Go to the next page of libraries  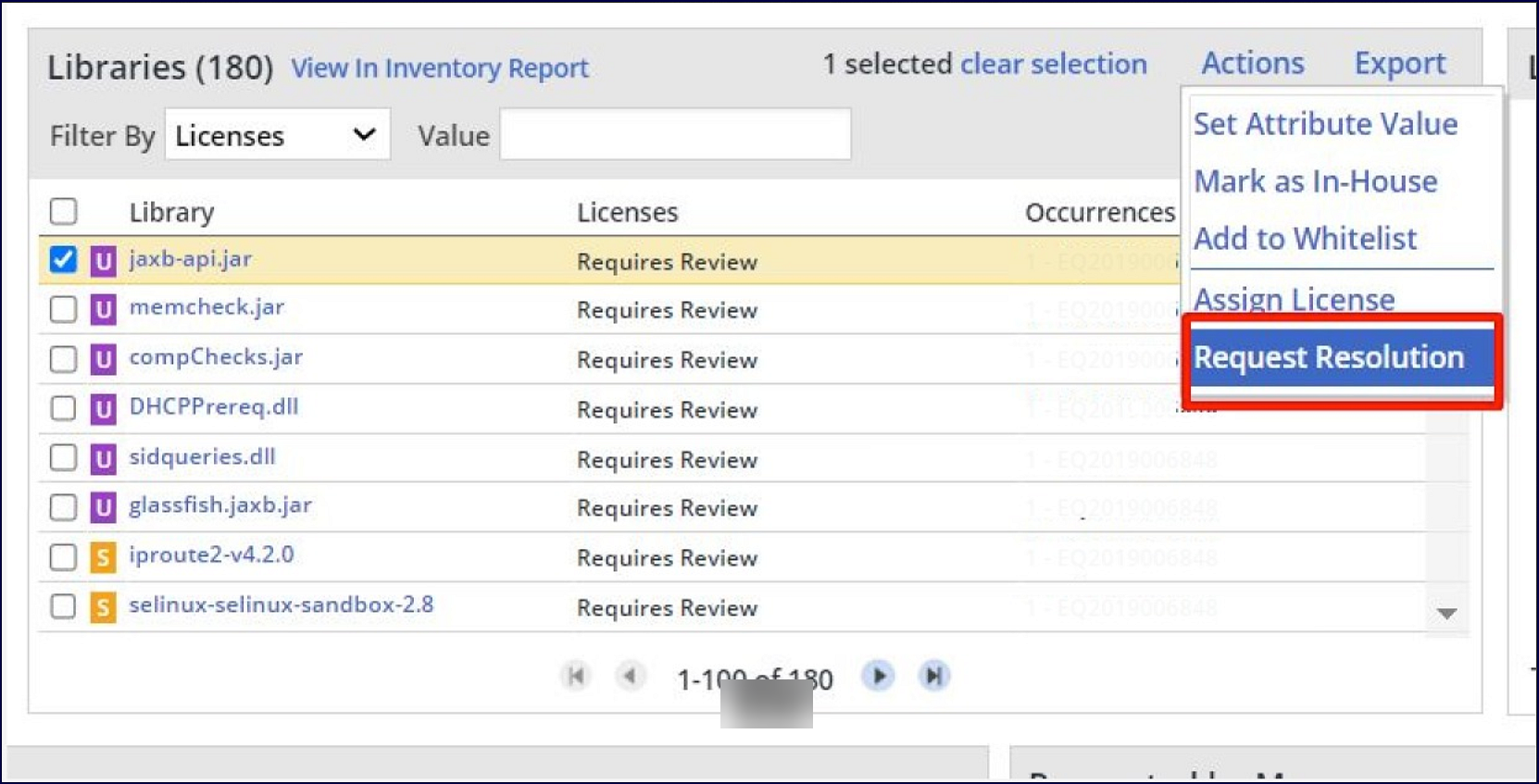[878, 677]
